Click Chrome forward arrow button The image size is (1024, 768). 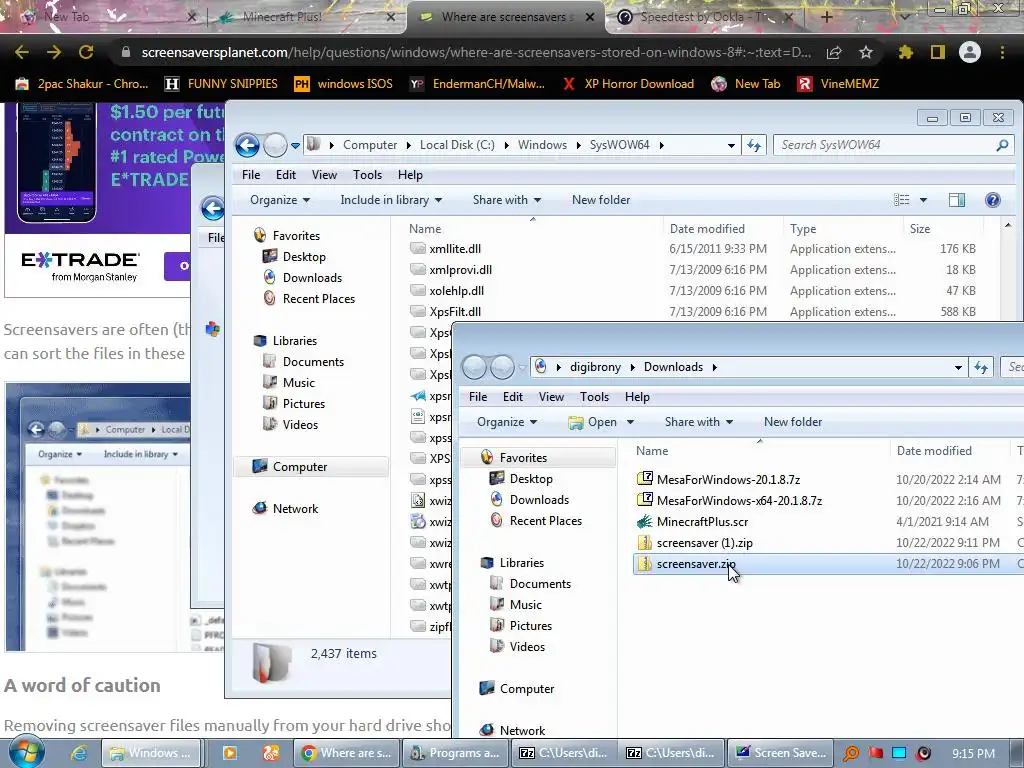54,52
